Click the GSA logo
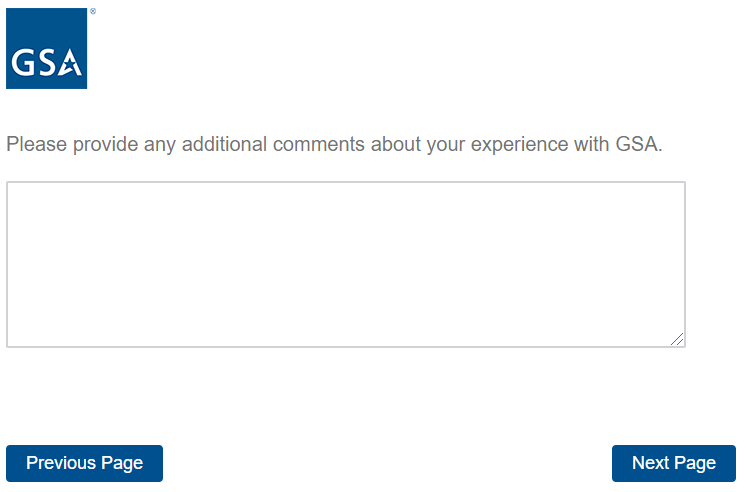 coord(46,48)
